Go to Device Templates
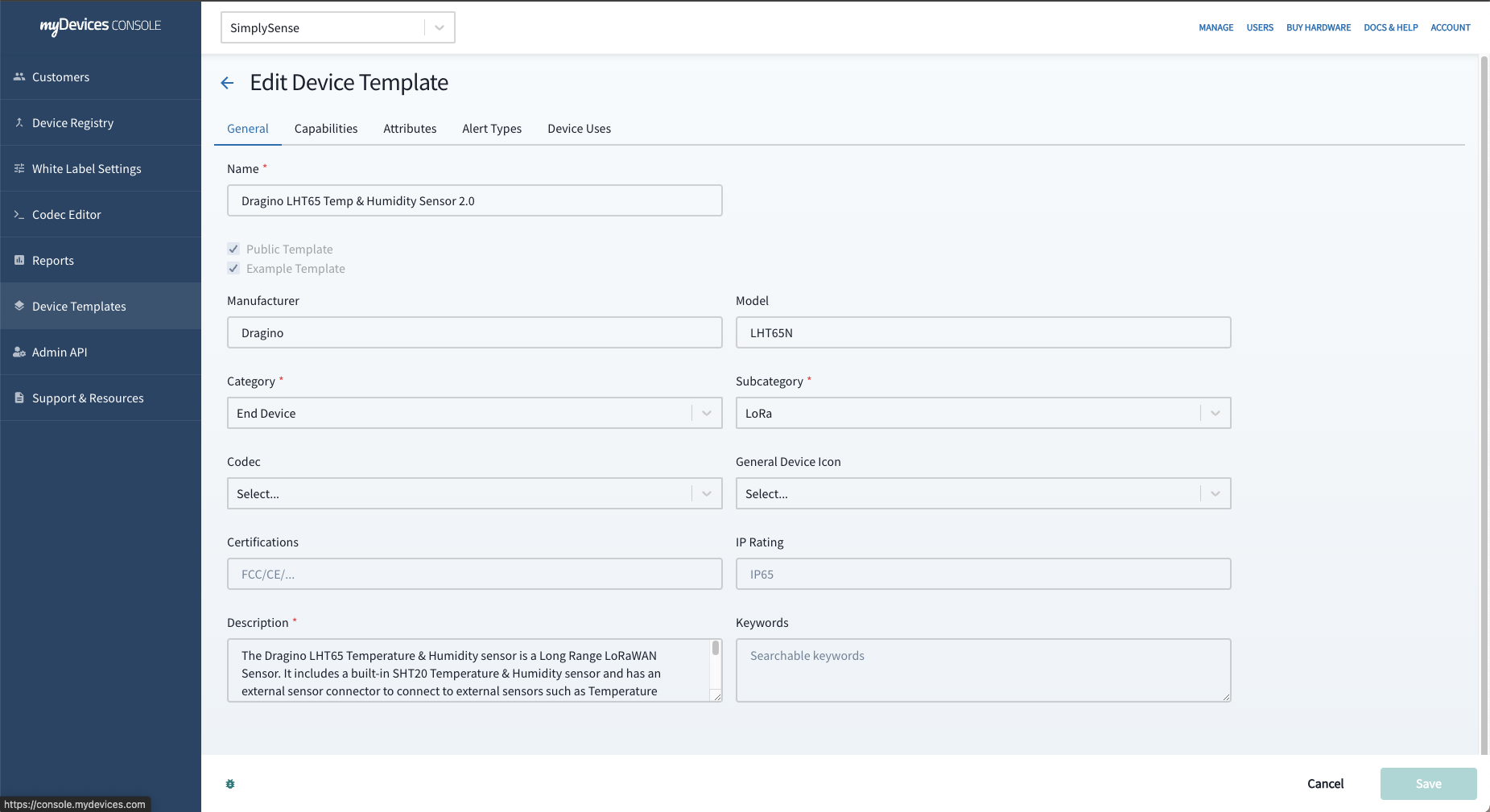1490x812 pixels. (x=78, y=306)
